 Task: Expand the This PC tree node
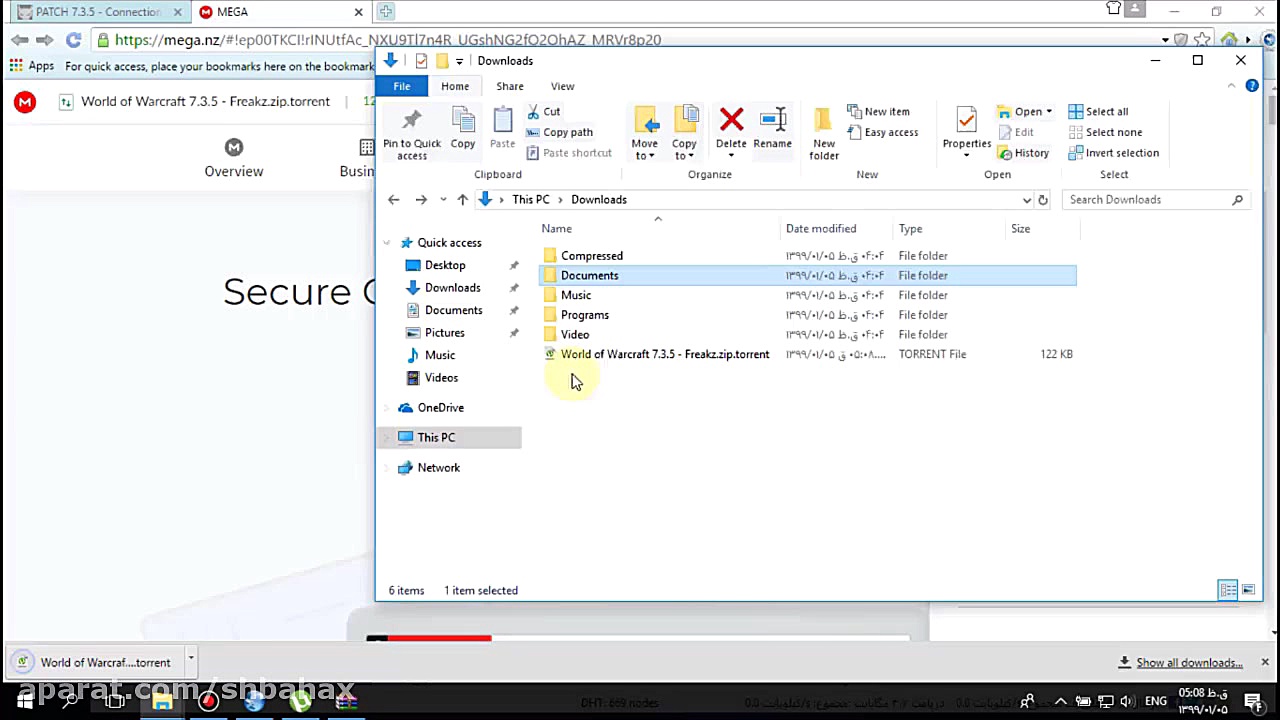(387, 438)
